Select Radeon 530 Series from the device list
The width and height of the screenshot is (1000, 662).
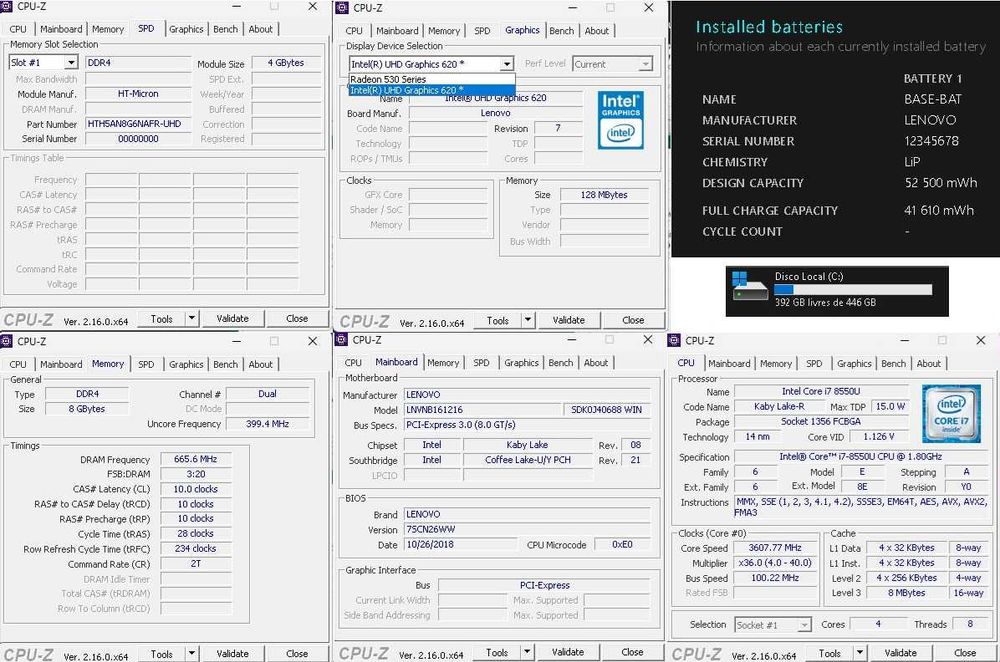coord(432,79)
